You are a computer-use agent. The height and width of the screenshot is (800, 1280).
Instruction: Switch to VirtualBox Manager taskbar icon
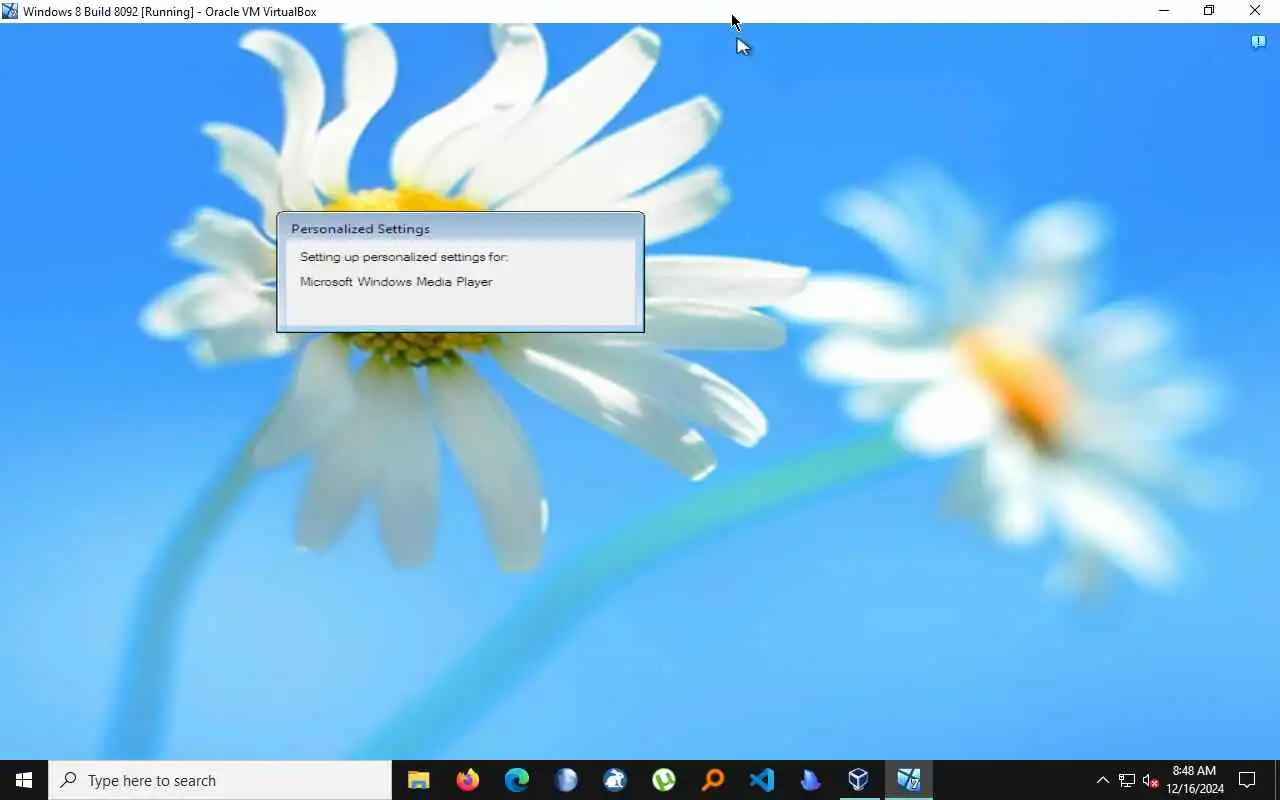[x=859, y=780]
